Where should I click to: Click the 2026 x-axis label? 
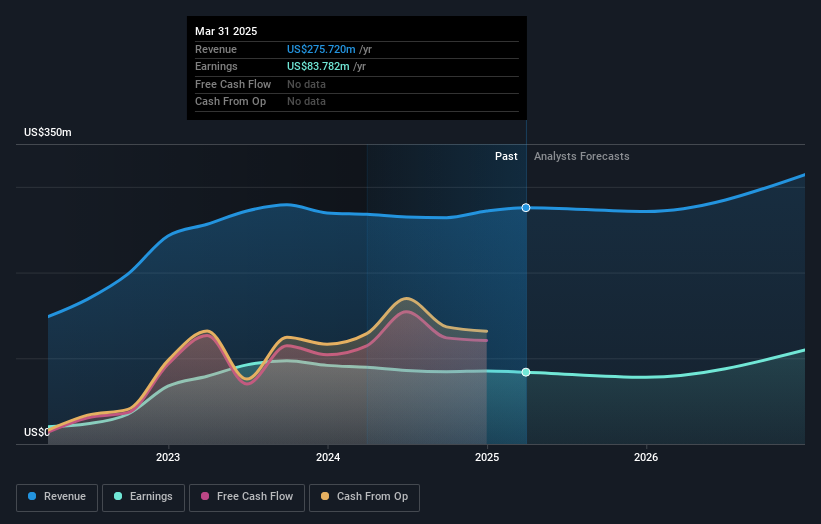click(x=646, y=457)
